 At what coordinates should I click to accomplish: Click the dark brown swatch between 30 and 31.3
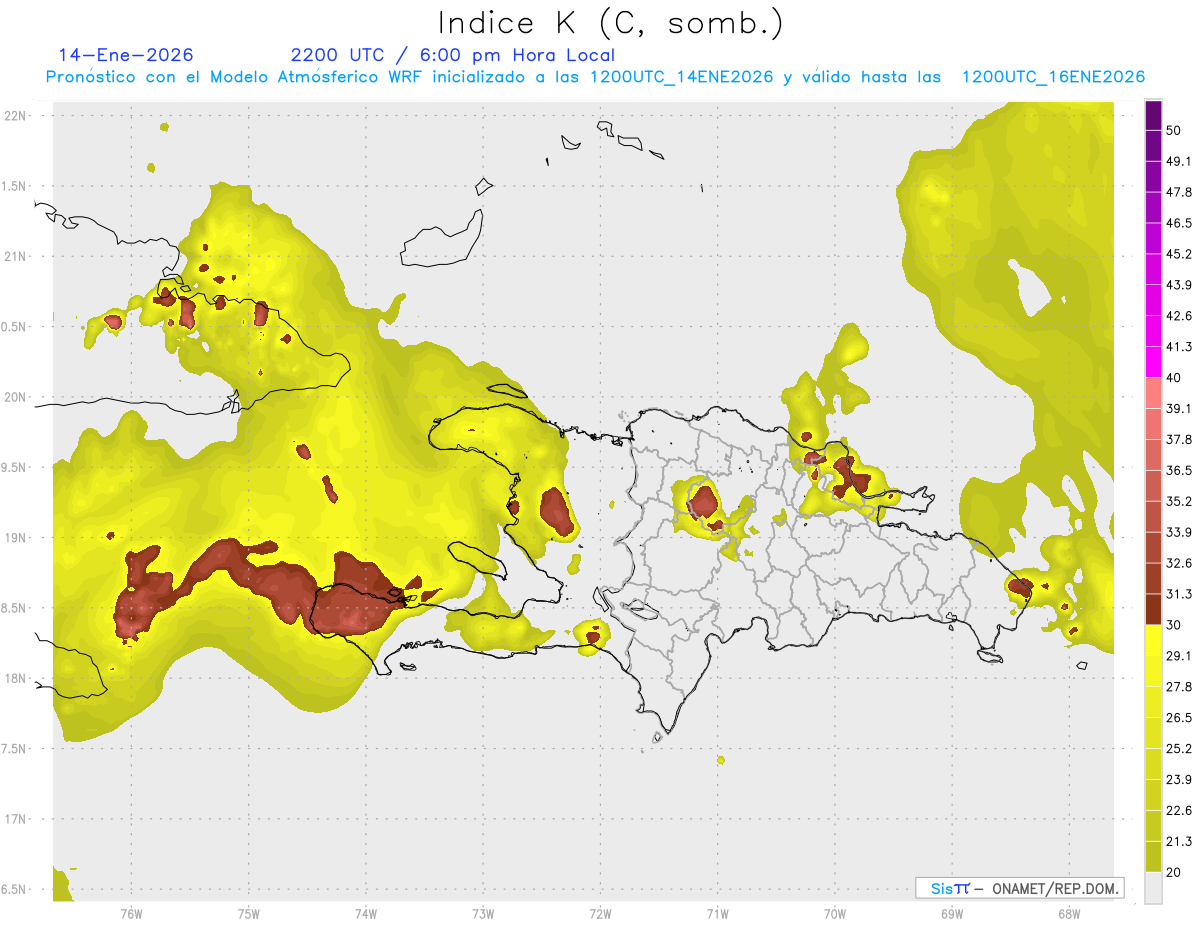coord(1153,610)
